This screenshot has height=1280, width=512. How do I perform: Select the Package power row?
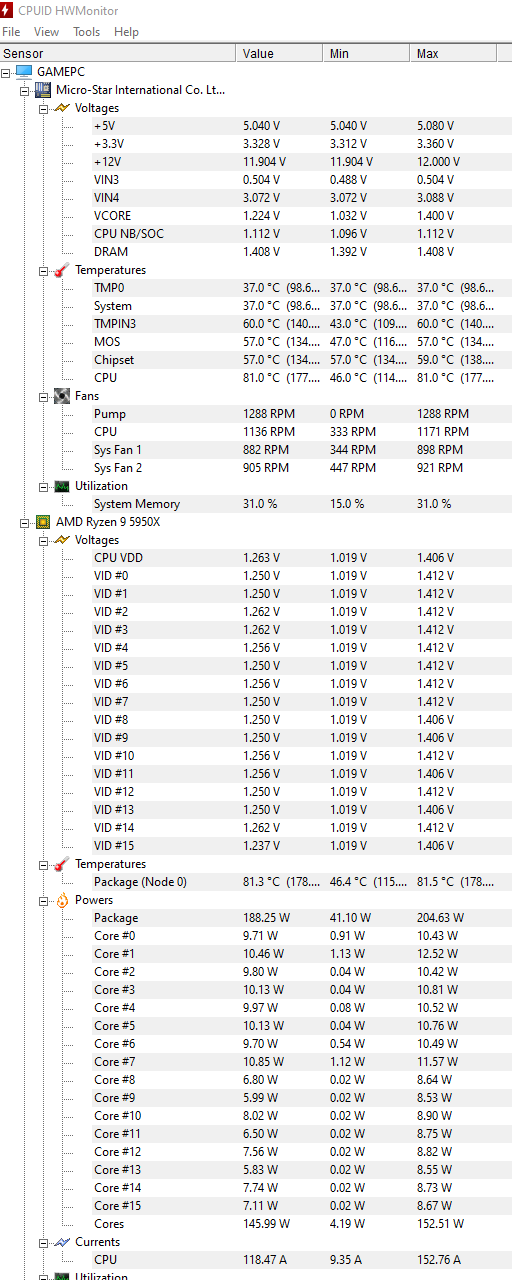(x=301, y=918)
